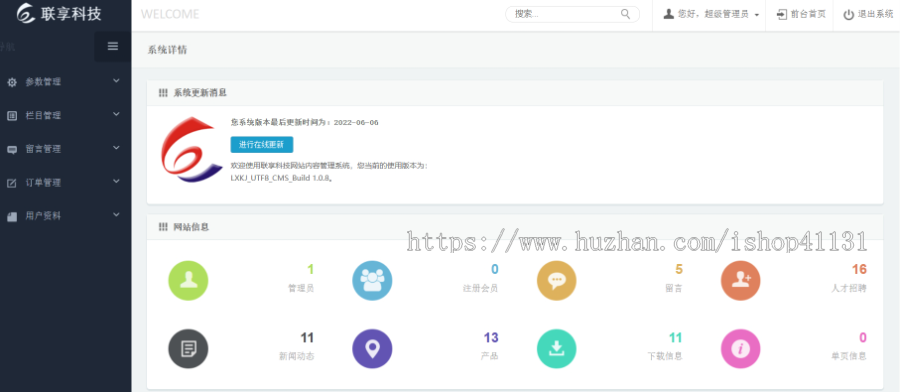Click the 系统详情 page title
This screenshot has height=392, width=900.
168,50
